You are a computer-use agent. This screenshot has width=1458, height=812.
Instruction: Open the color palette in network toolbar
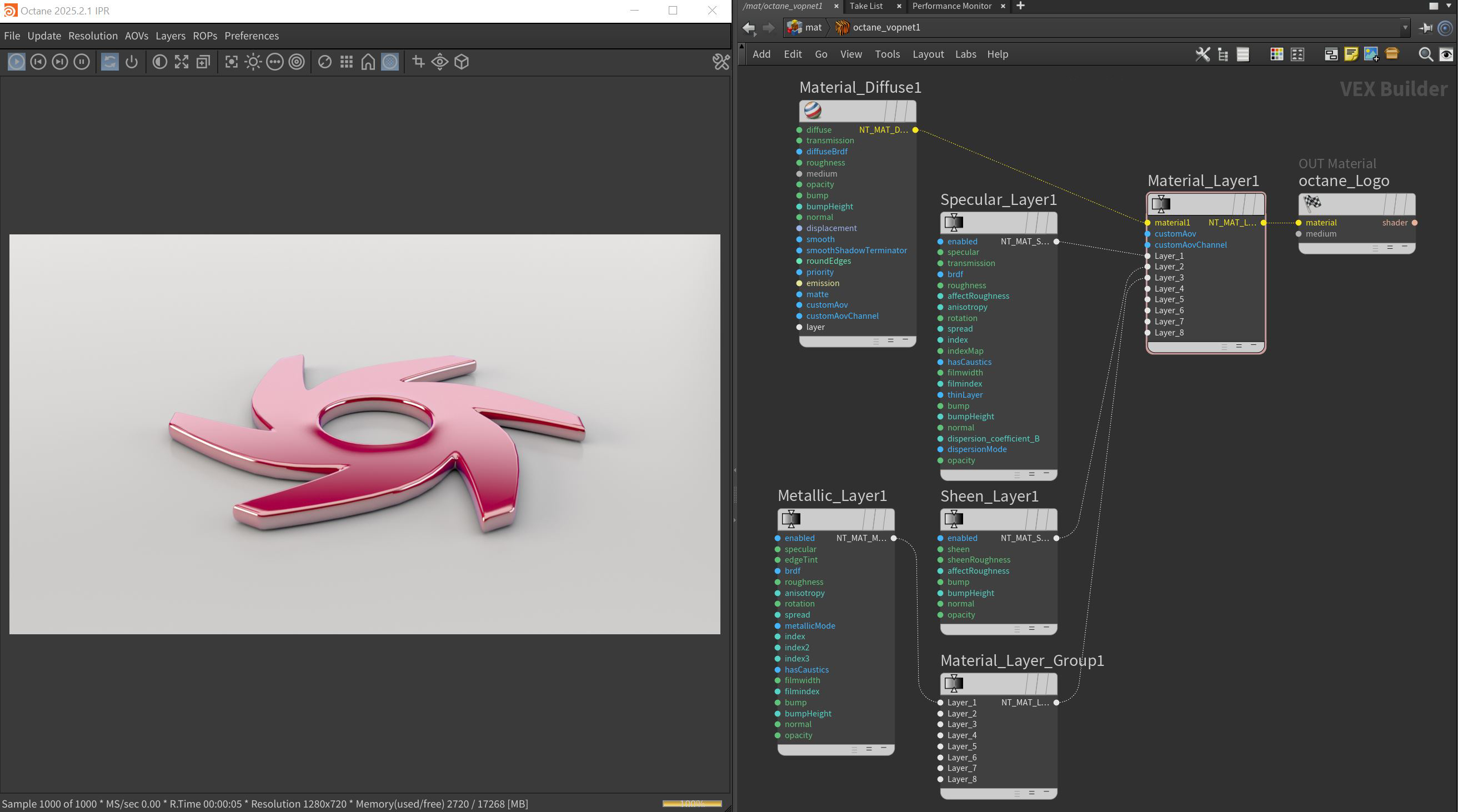[x=1276, y=54]
